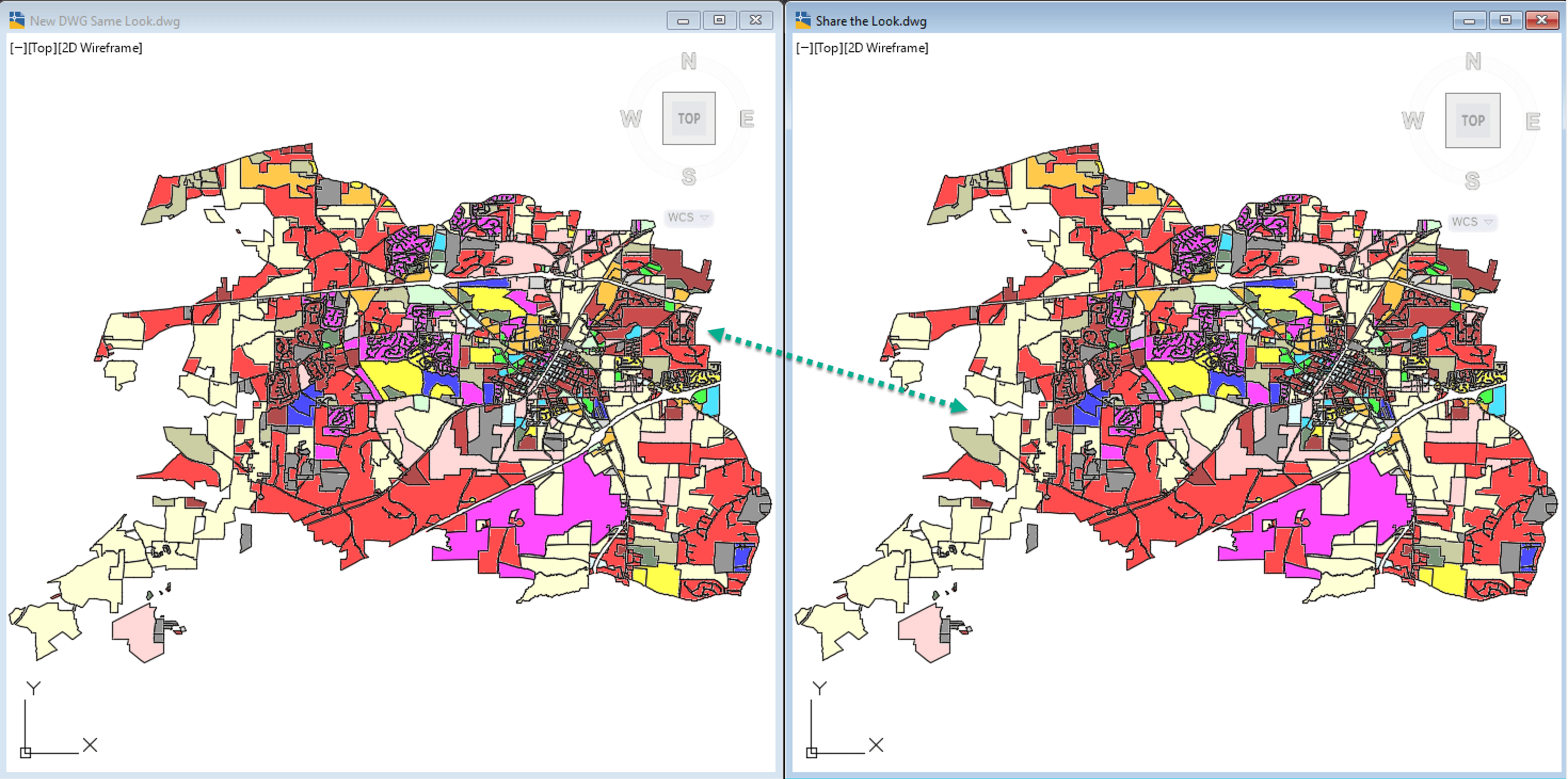Click W compass letter in New DWG Same Look window
The image size is (1568, 779).
click(x=630, y=118)
